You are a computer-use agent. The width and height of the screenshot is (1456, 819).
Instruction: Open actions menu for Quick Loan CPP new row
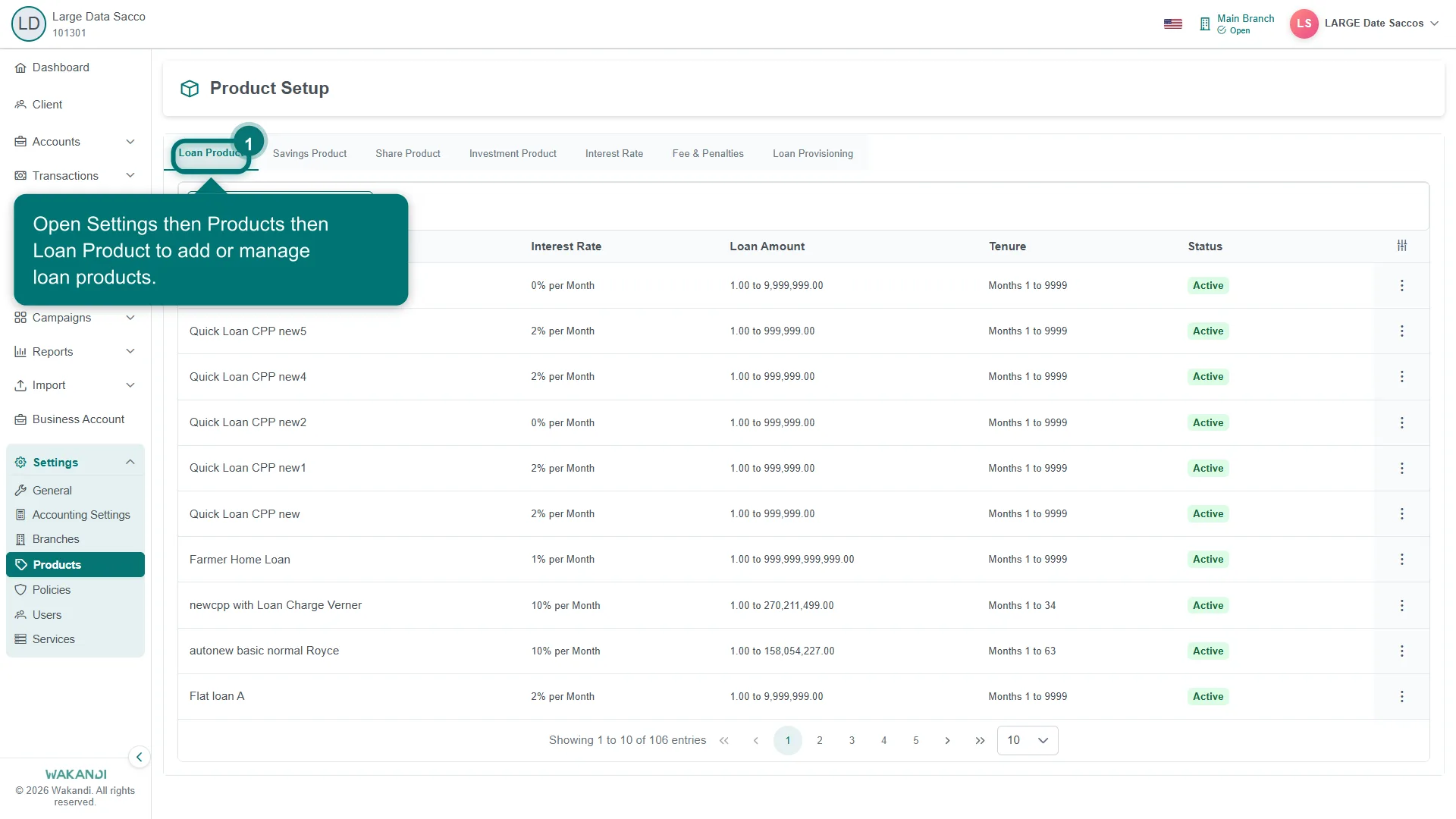[1402, 514]
